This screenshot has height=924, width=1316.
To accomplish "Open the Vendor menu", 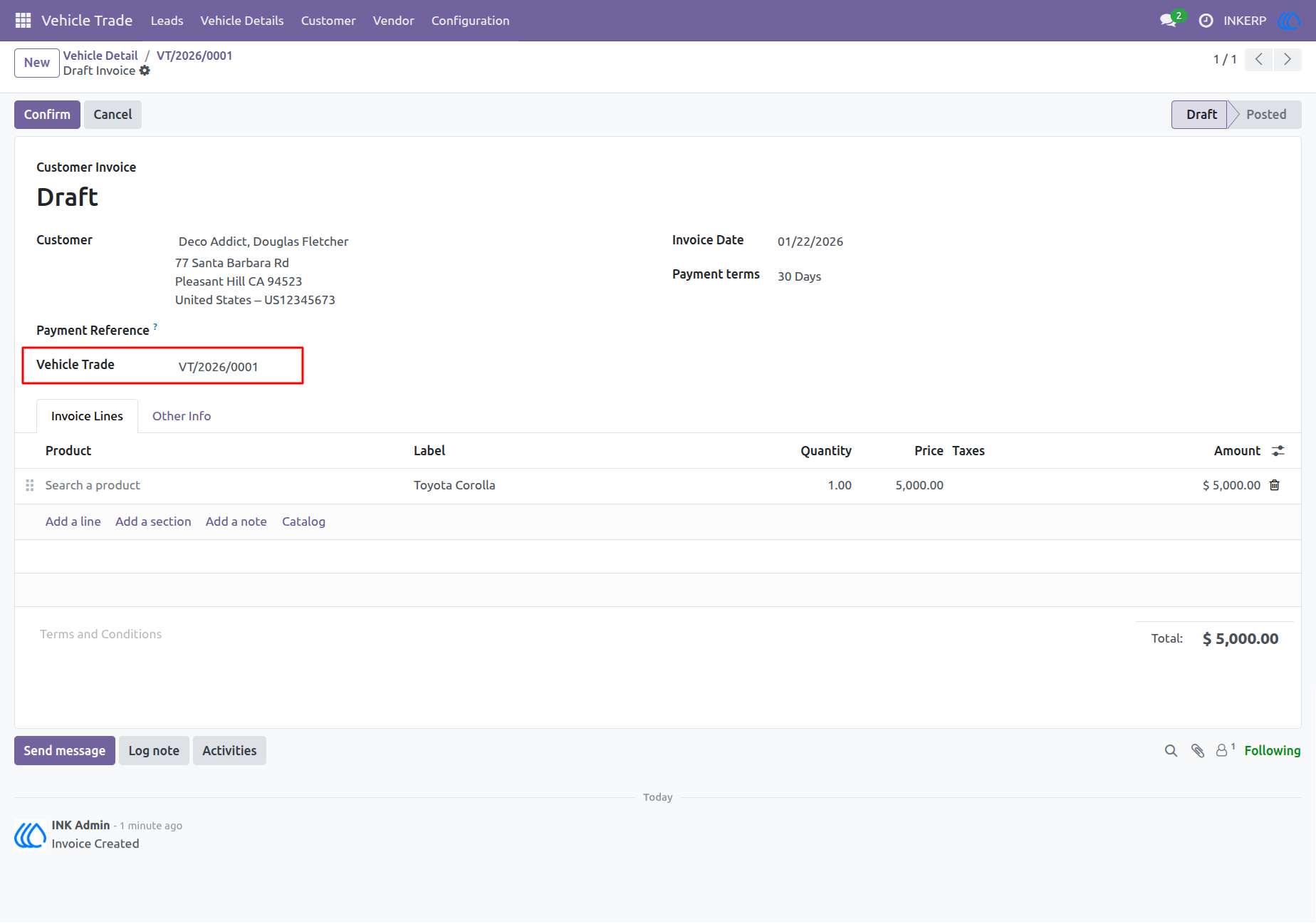I will [394, 21].
